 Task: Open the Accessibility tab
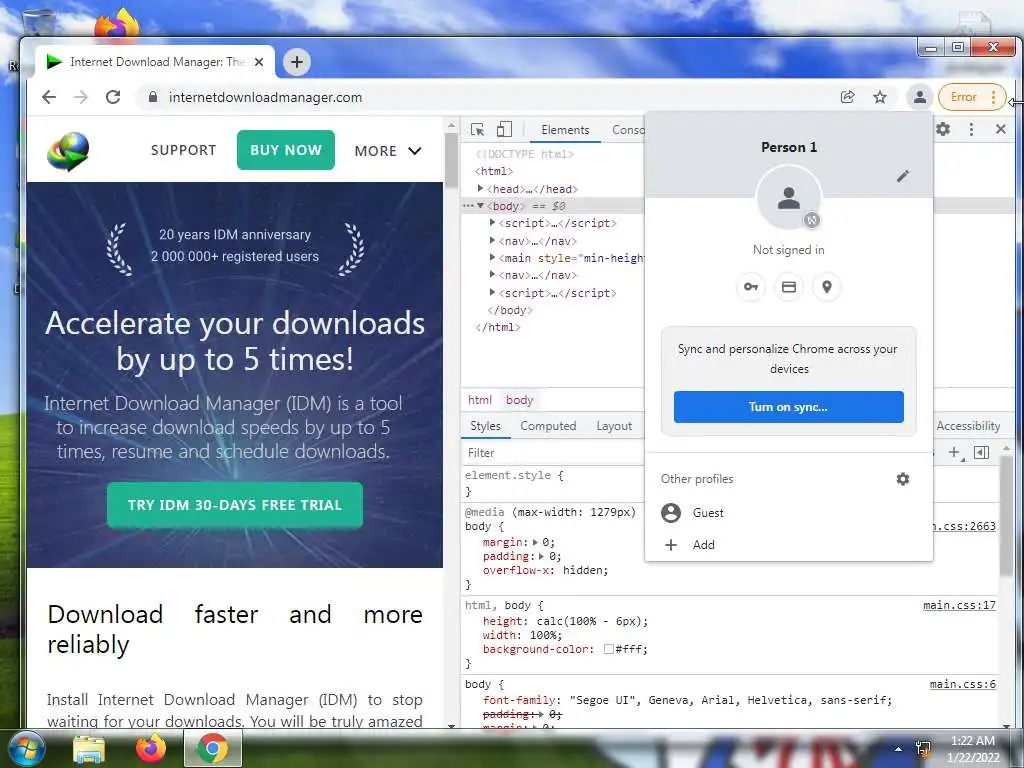click(x=968, y=426)
